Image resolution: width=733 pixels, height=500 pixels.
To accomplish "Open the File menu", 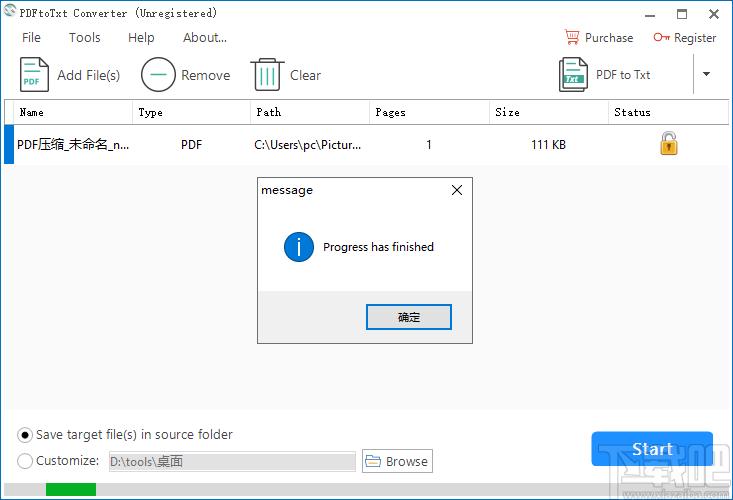I will (31, 37).
